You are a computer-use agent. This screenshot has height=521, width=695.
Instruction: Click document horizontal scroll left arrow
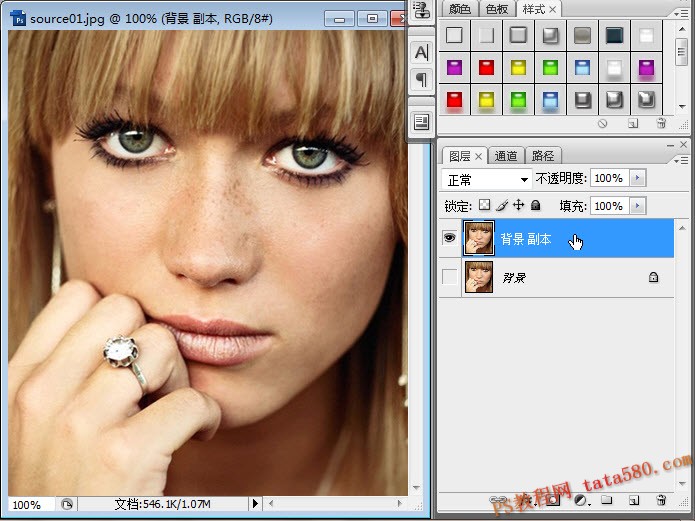(271, 503)
